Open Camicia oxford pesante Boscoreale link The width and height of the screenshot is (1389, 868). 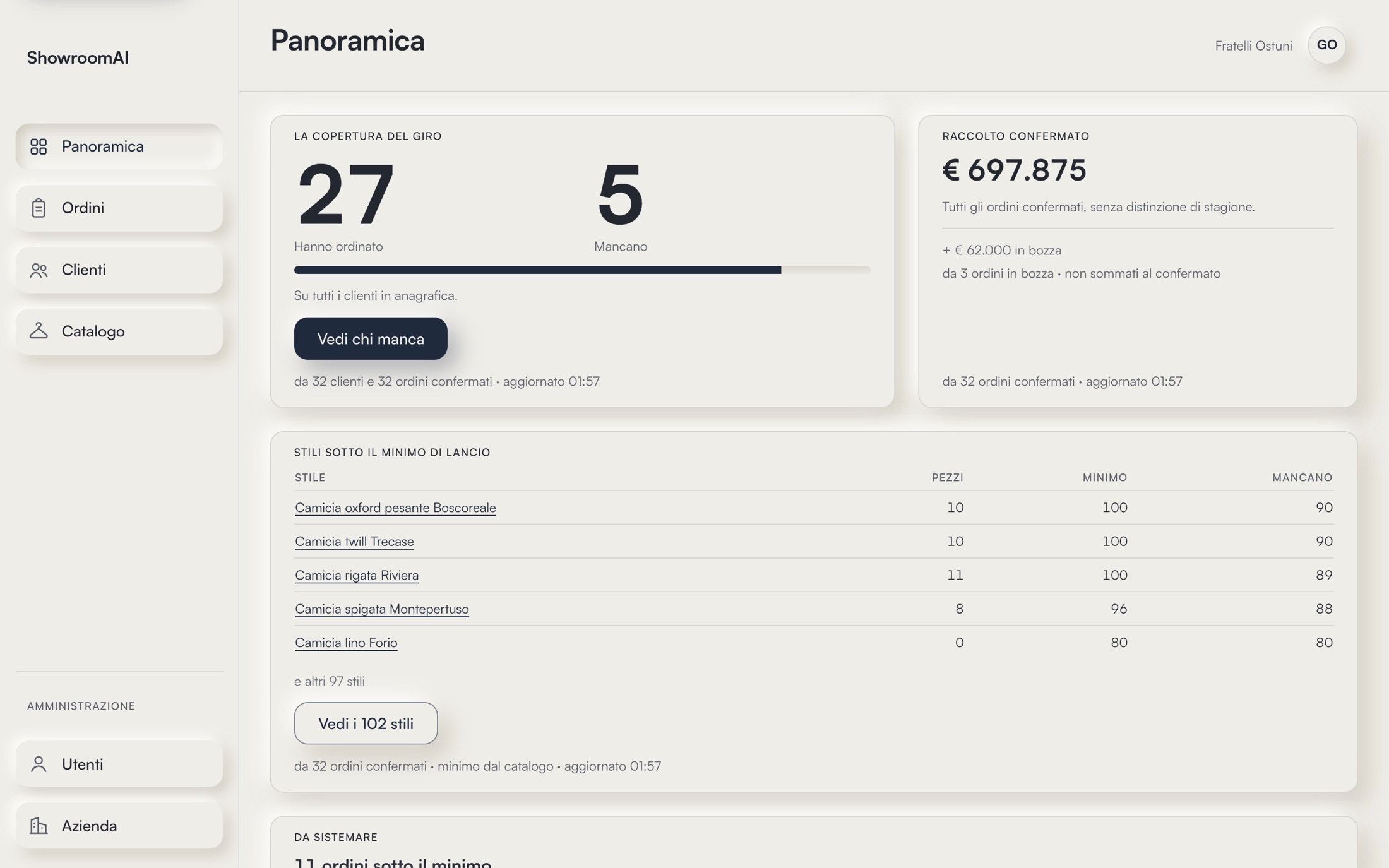[395, 508]
